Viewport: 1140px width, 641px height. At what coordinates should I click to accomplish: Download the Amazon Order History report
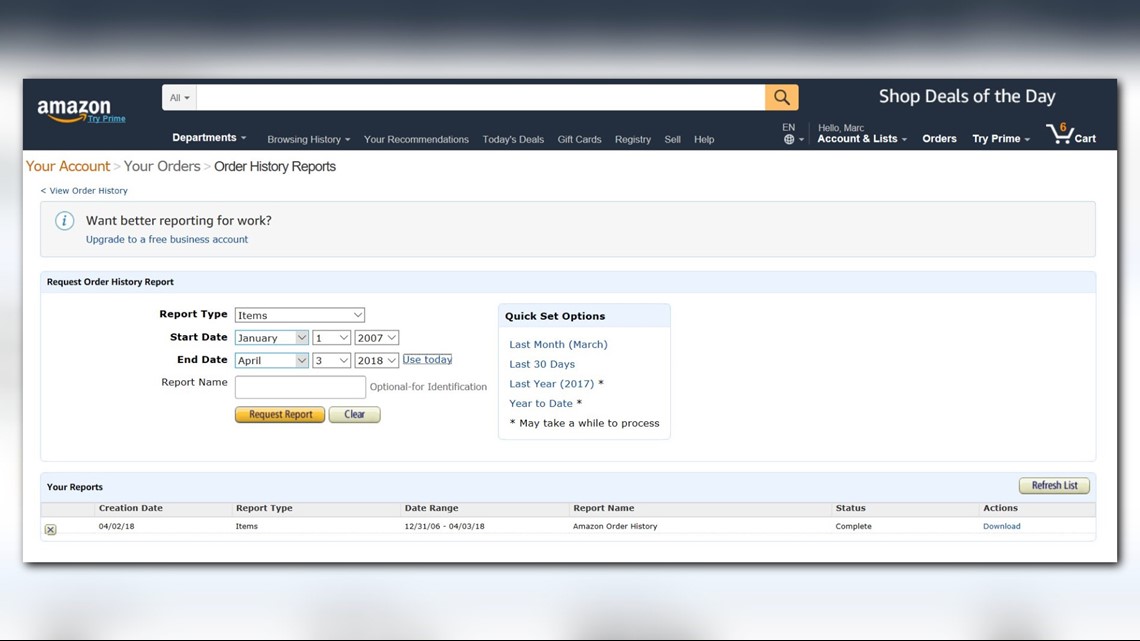(1001, 526)
